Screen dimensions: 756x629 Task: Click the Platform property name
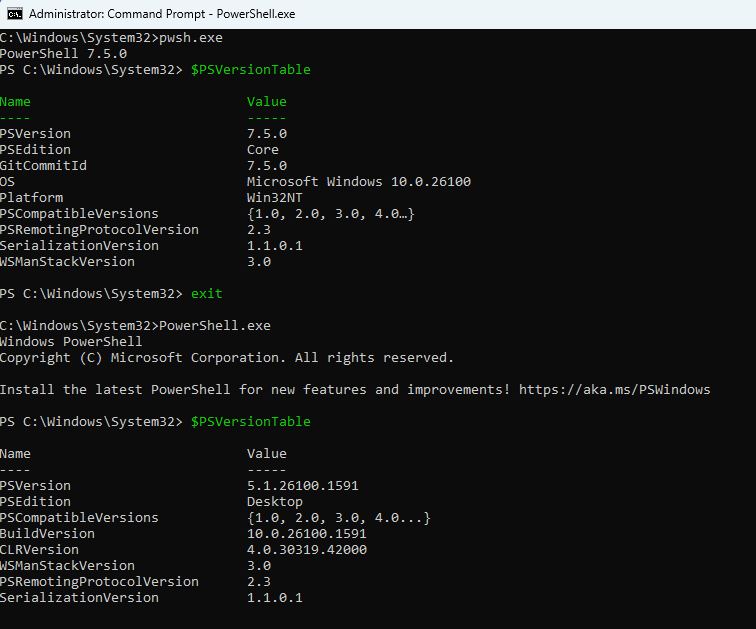(x=31, y=198)
